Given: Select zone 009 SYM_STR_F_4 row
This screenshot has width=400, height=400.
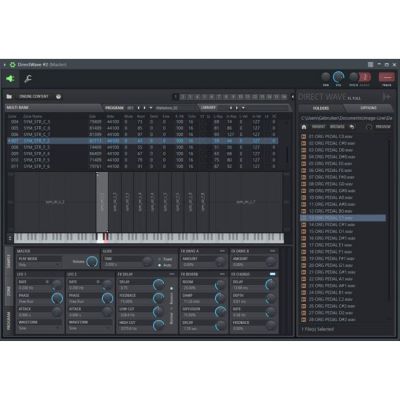Looking at the screenshot, I should click(x=143, y=154).
